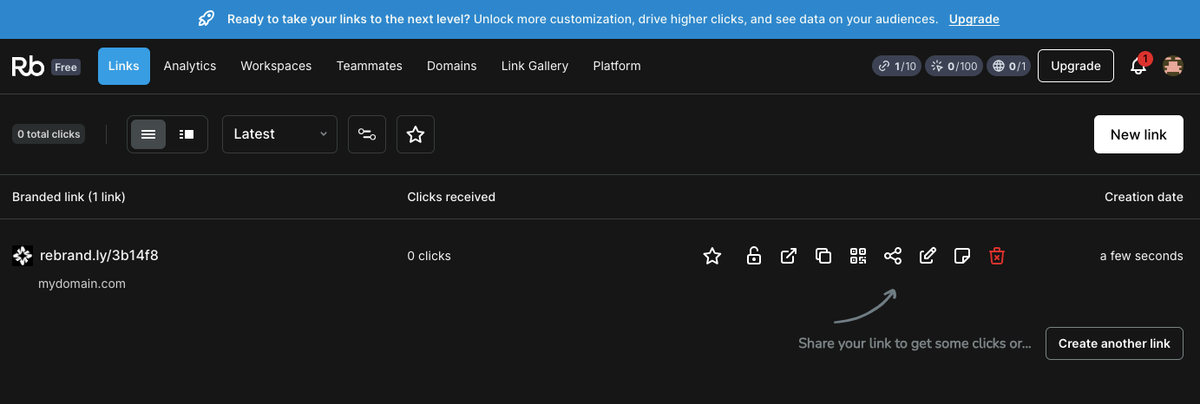Click the lock icon for rebrand.ly/3b14f8
The height and width of the screenshot is (404, 1200).
(753, 256)
